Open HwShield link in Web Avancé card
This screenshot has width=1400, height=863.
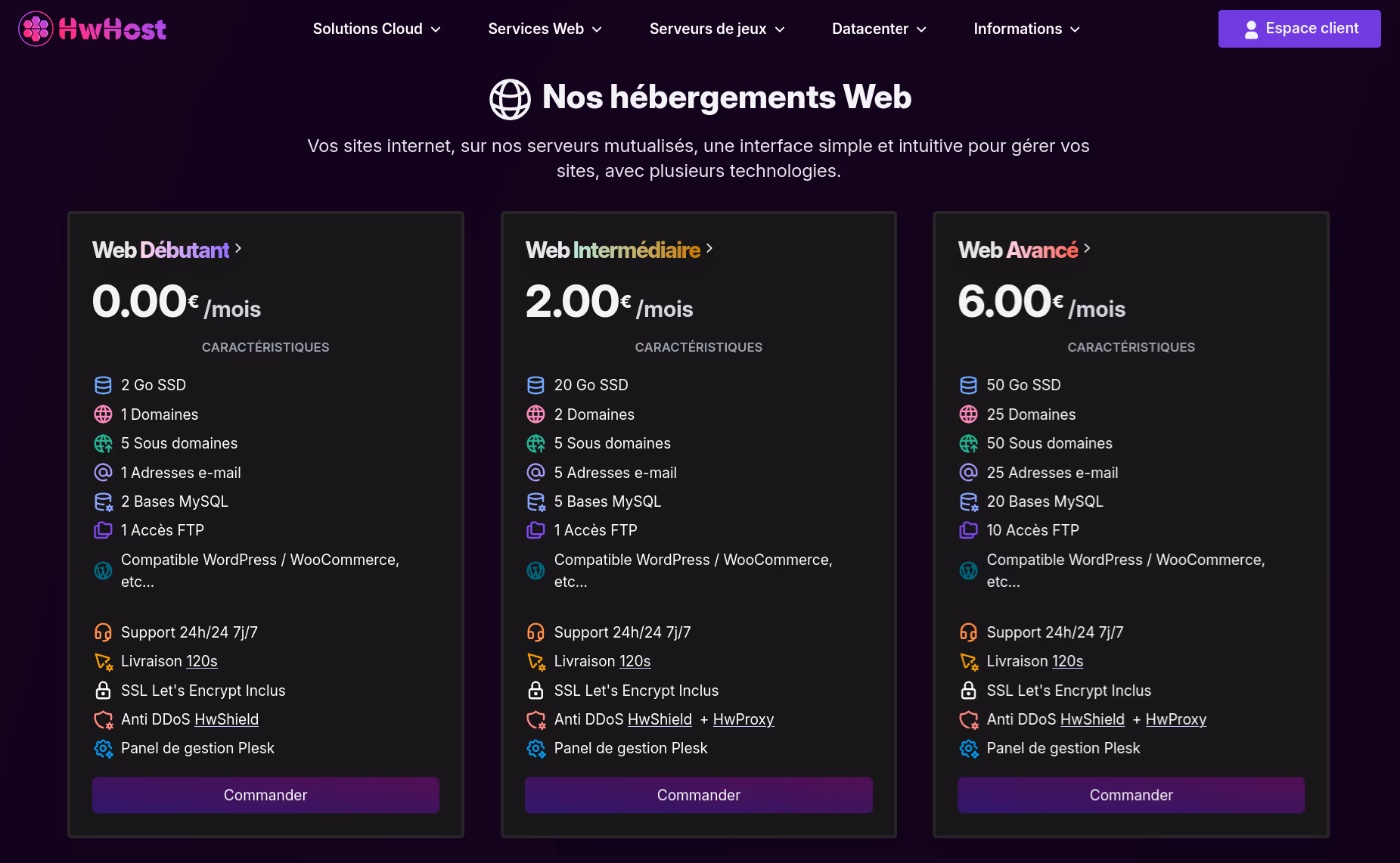coord(1092,719)
